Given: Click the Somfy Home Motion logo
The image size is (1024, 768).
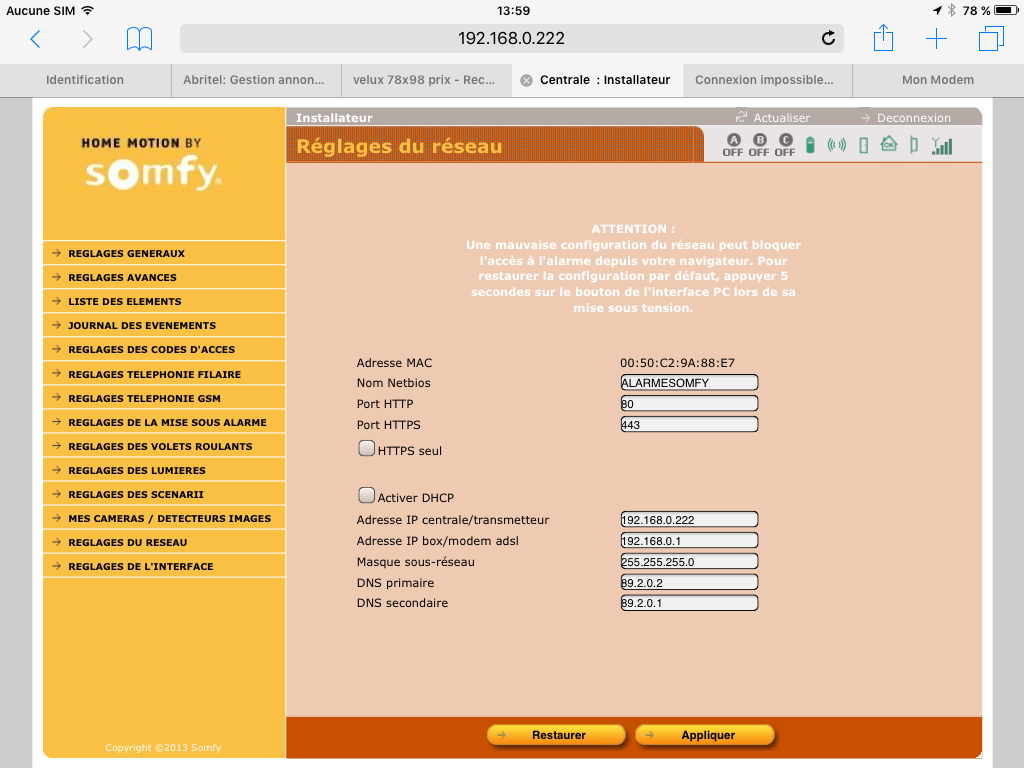Looking at the screenshot, I should [152, 163].
